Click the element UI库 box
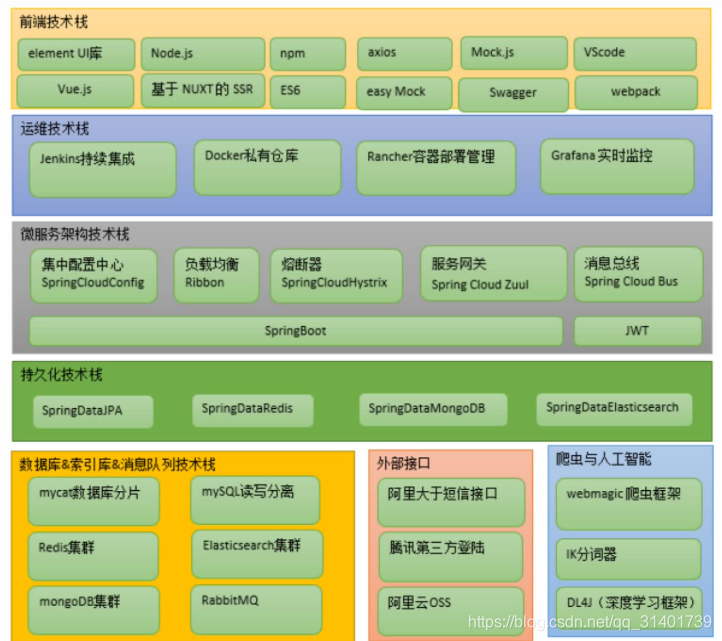722x641 pixels. 76,54
